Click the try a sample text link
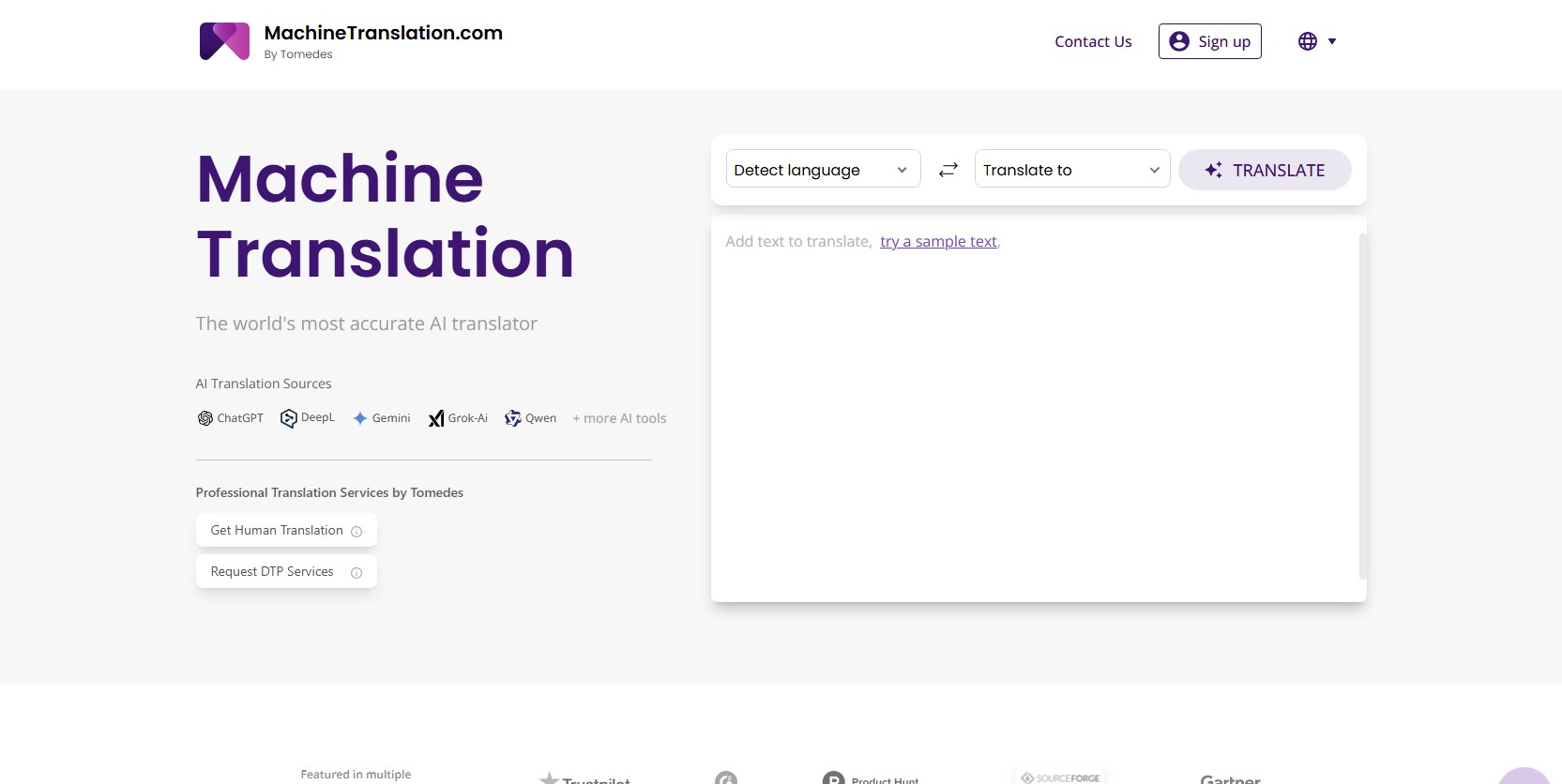 938,242
